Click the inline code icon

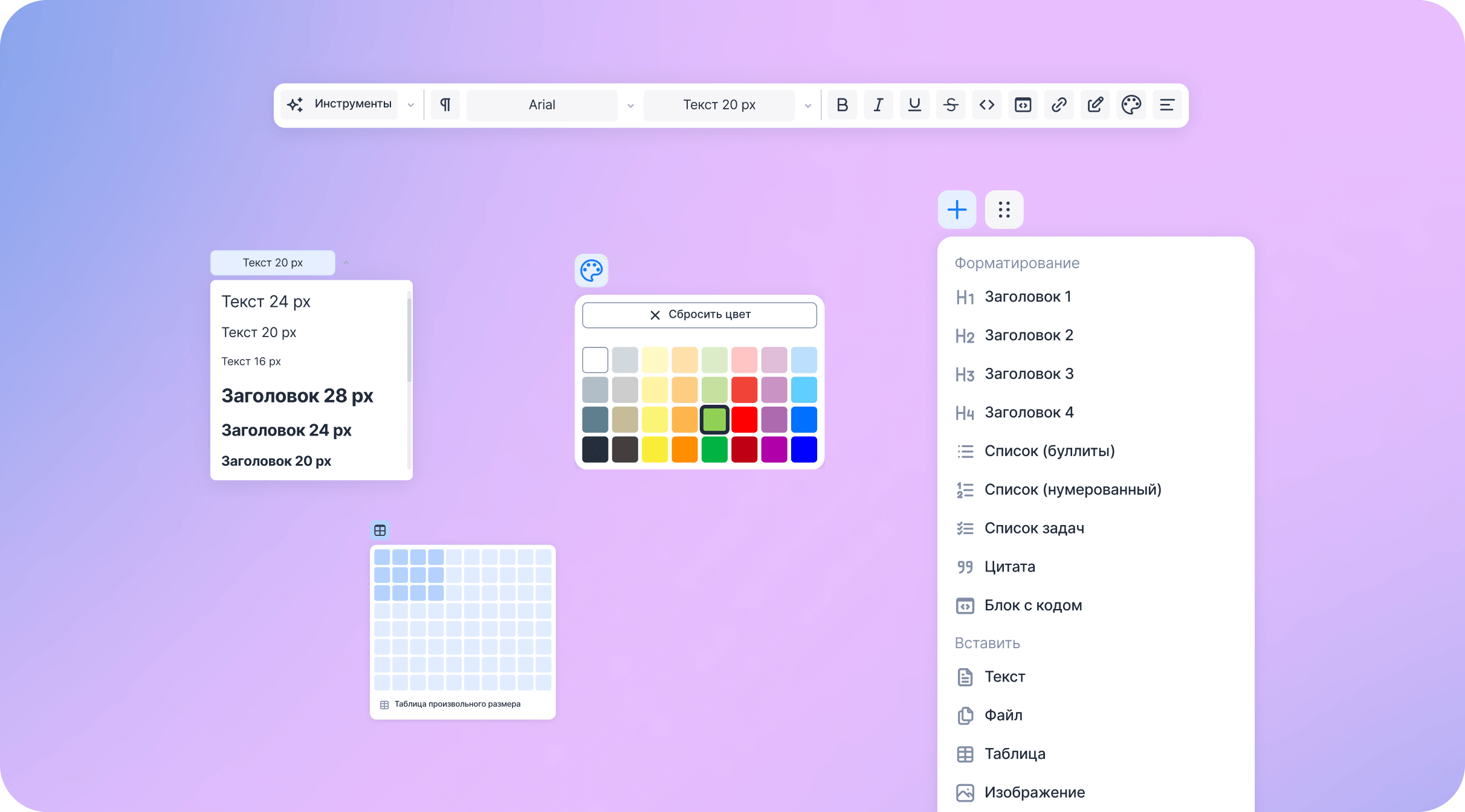(x=987, y=105)
